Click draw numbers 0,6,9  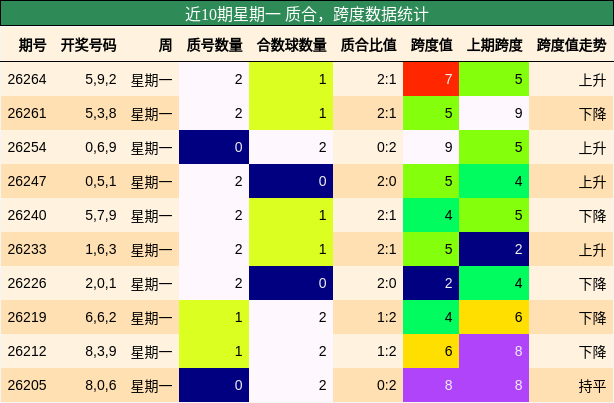coord(101,147)
